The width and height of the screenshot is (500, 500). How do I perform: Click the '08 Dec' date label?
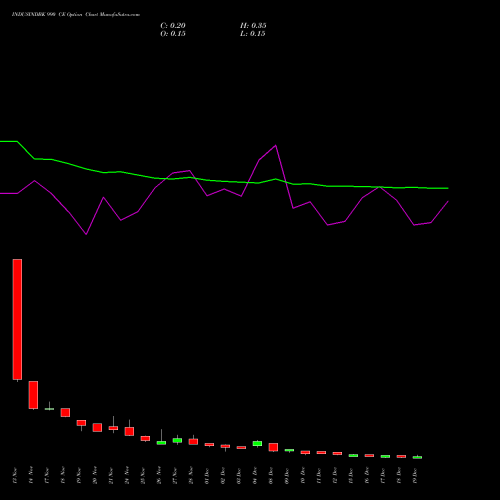point(271,476)
